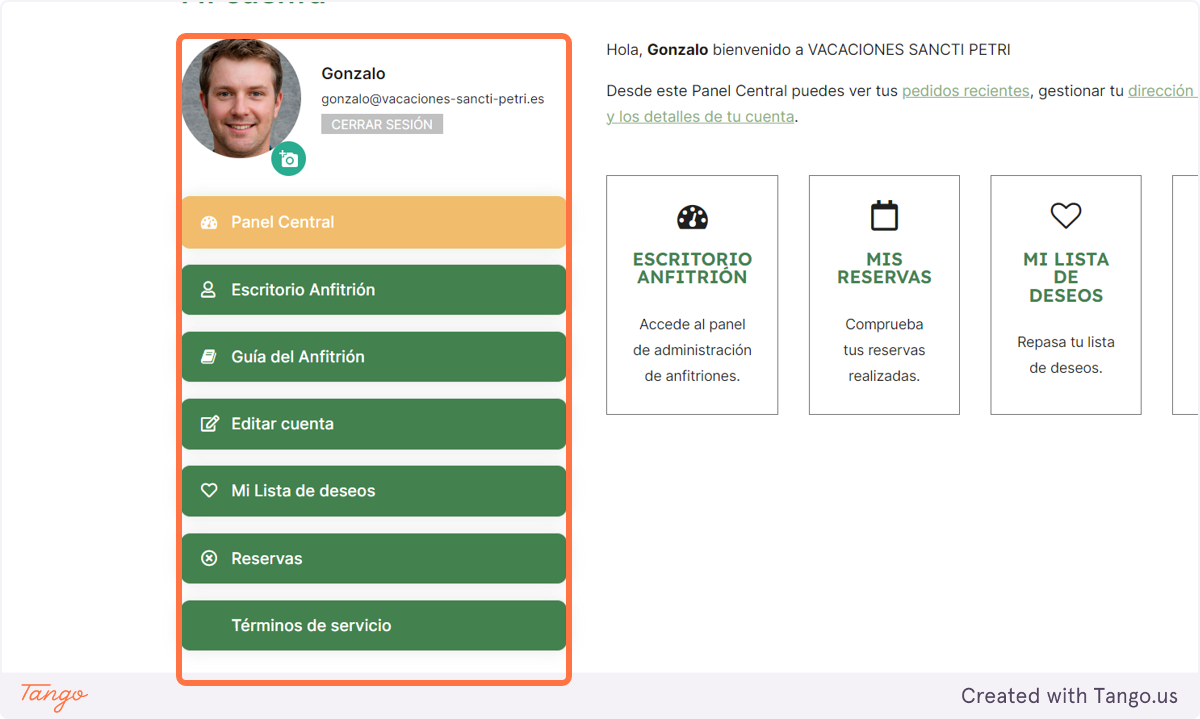Click the user name Gonzalo beside the photo
The height and width of the screenshot is (719, 1200).
pyautogui.click(x=353, y=73)
